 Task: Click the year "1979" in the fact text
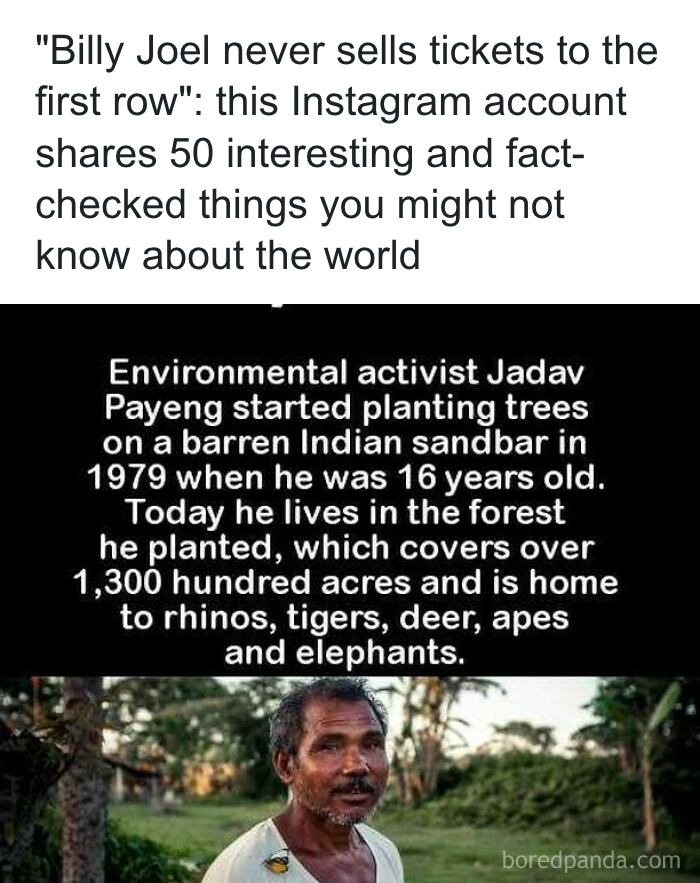[x=127, y=478]
